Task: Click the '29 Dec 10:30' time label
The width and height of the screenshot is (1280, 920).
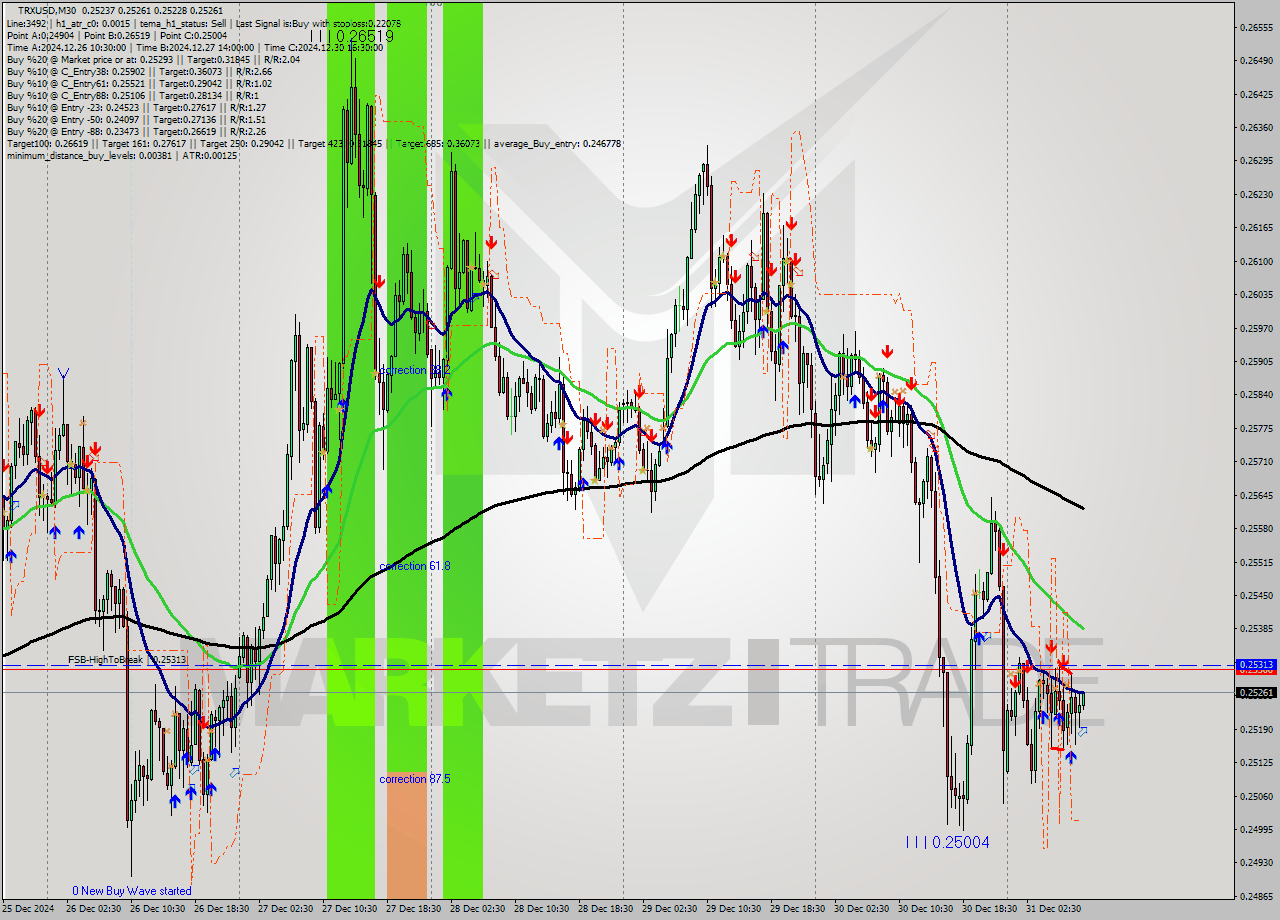Action: [734, 909]
